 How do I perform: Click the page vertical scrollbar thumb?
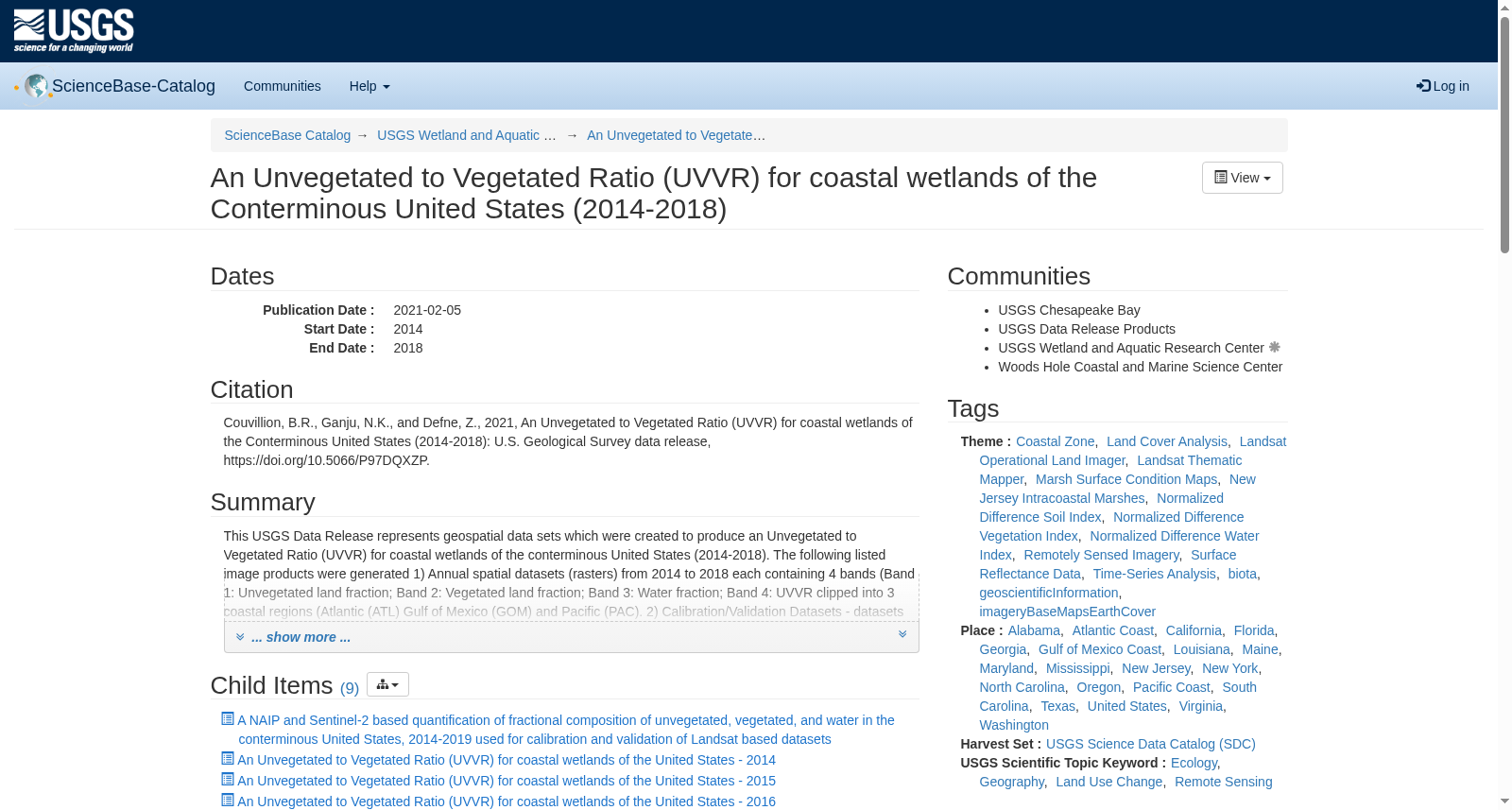[1504, 135]
